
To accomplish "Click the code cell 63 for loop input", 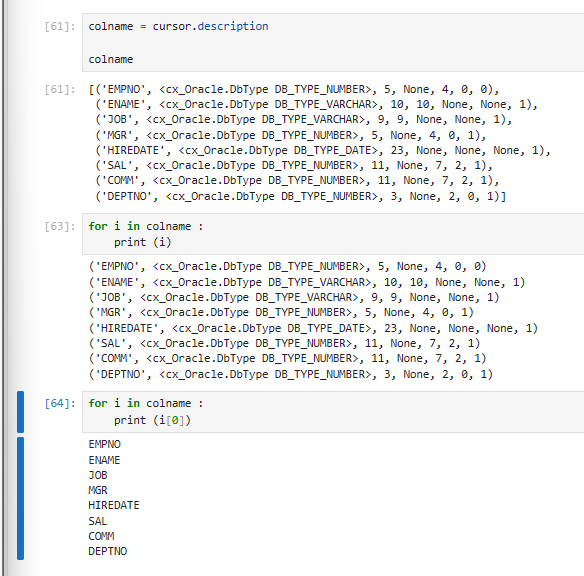I will [333, 234].
